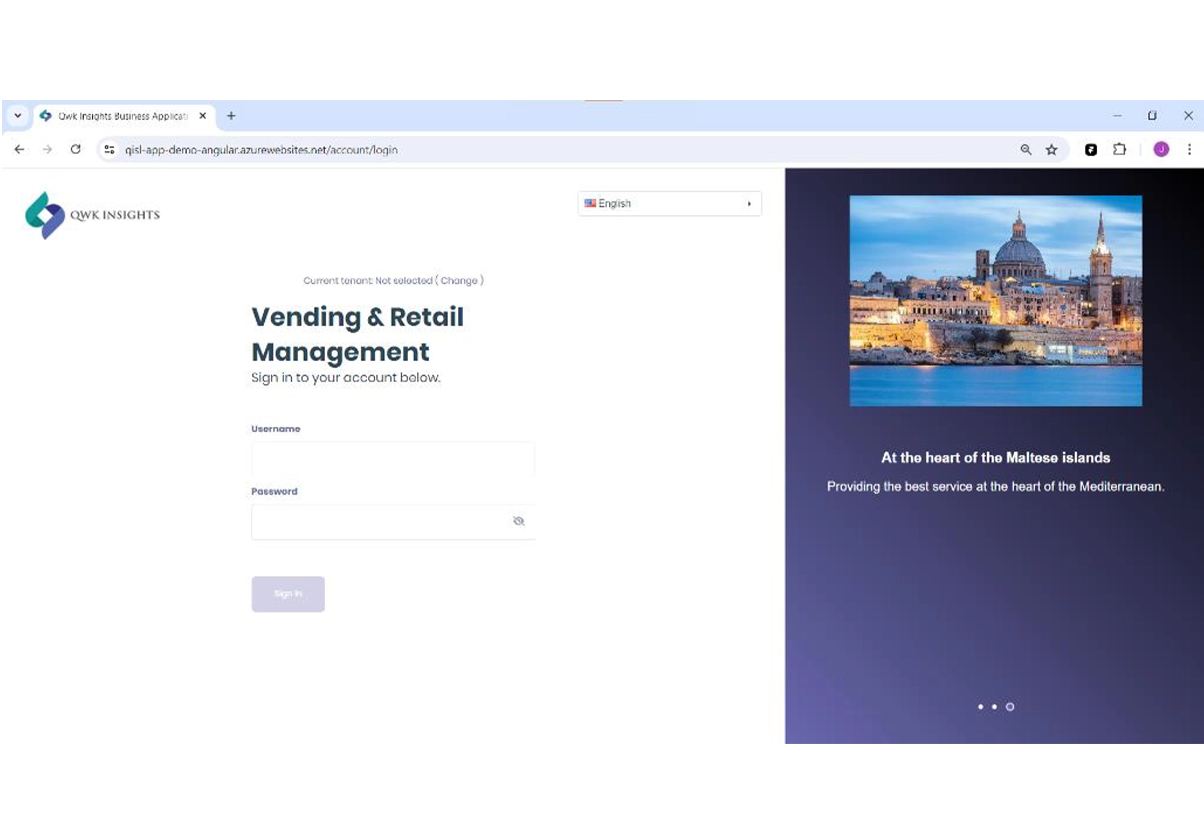Toggle password visibility eye icon
Screen dimensions: 1204x820
point(518,521)
